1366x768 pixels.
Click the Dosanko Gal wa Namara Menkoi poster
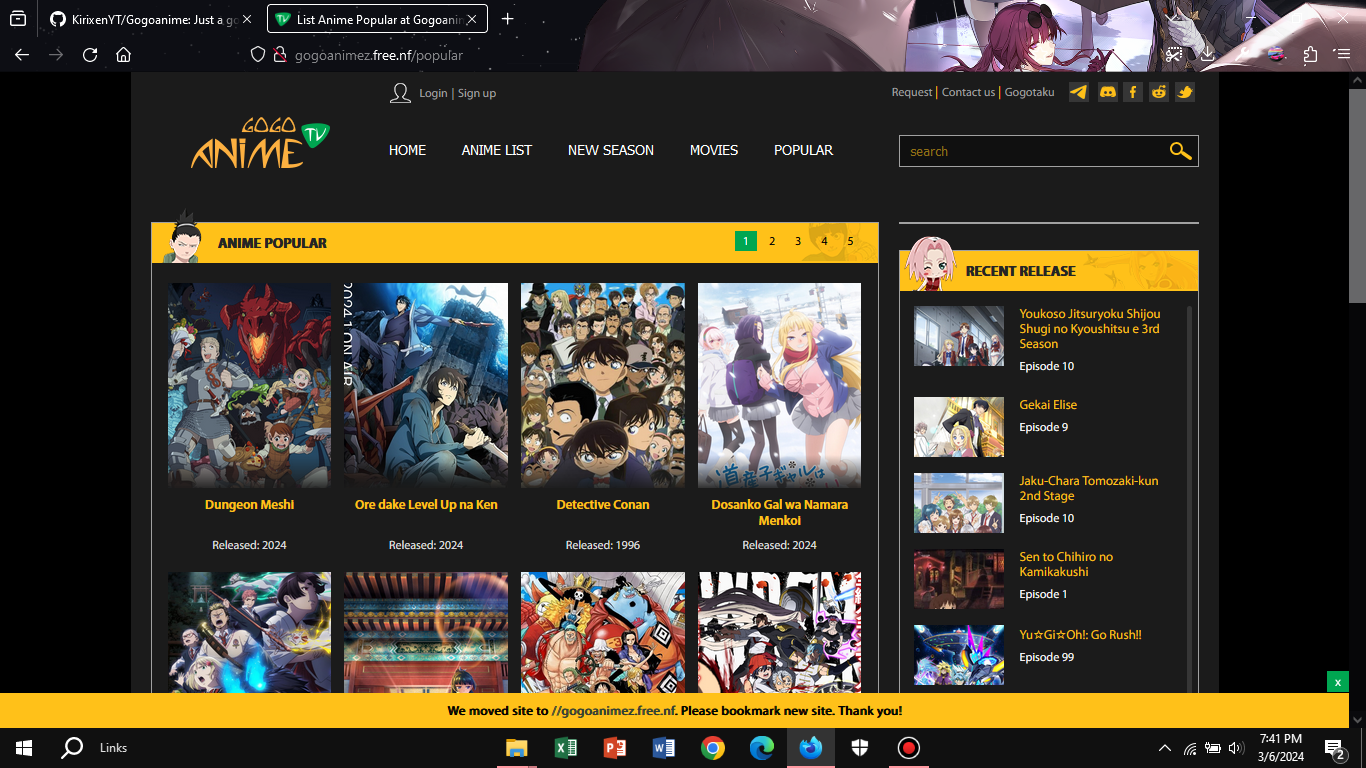click(x=779, y=385)
